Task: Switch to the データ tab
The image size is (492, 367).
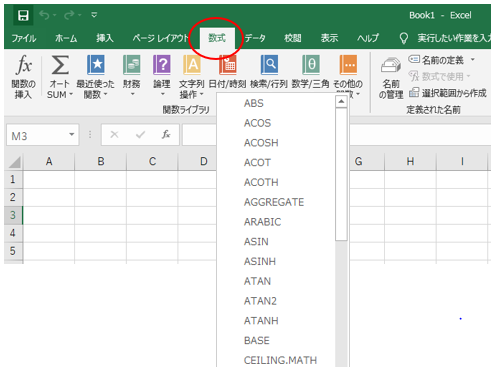Action: [x=255, y=38]
